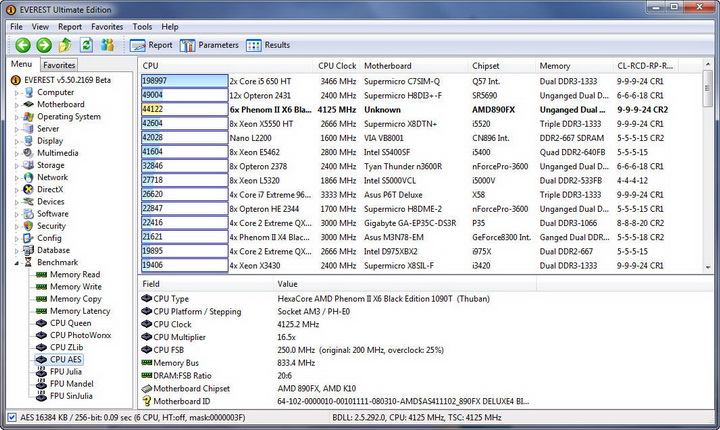
Task: Select the Computer tree icon
Action: [x=29, y=92]
